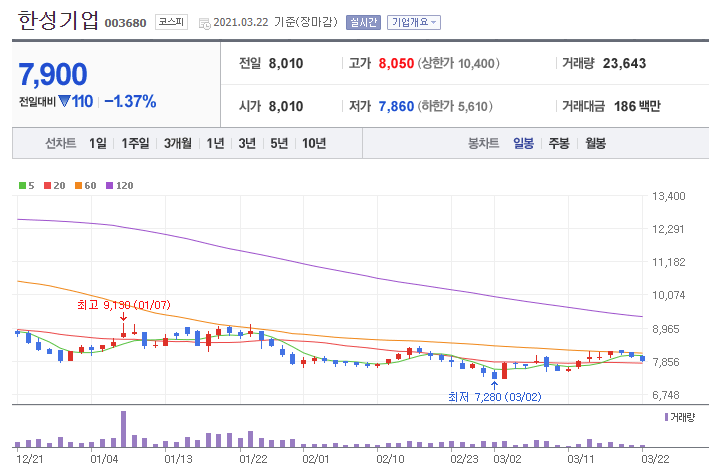Click the -1.37% change rate
This screenshot has height=474, width=709.
tap(130, 101)
